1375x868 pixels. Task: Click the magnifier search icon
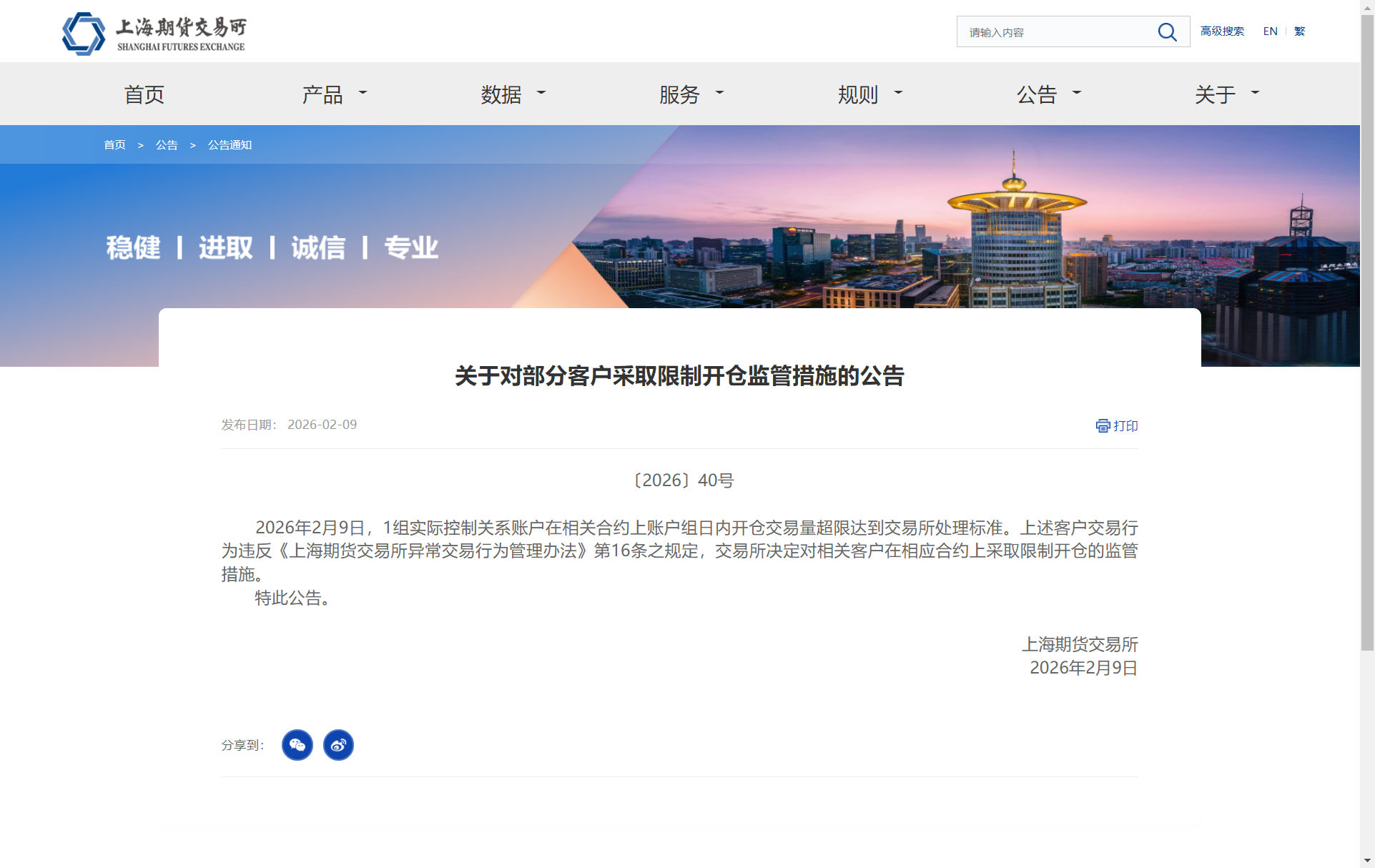[1167, 32]
